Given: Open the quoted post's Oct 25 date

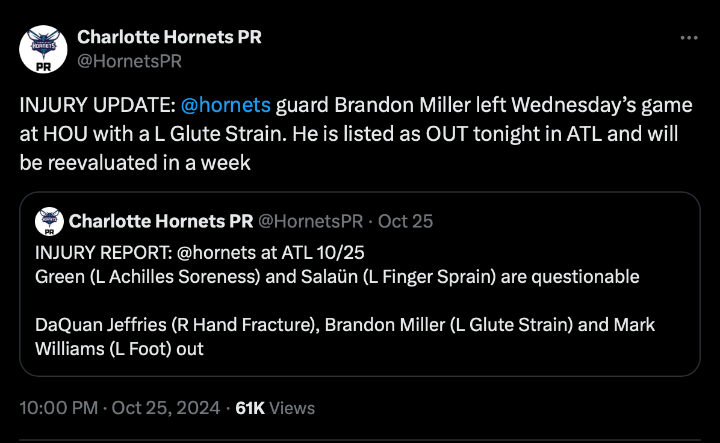Looking at the screenshot, I should tap(407, 221).
